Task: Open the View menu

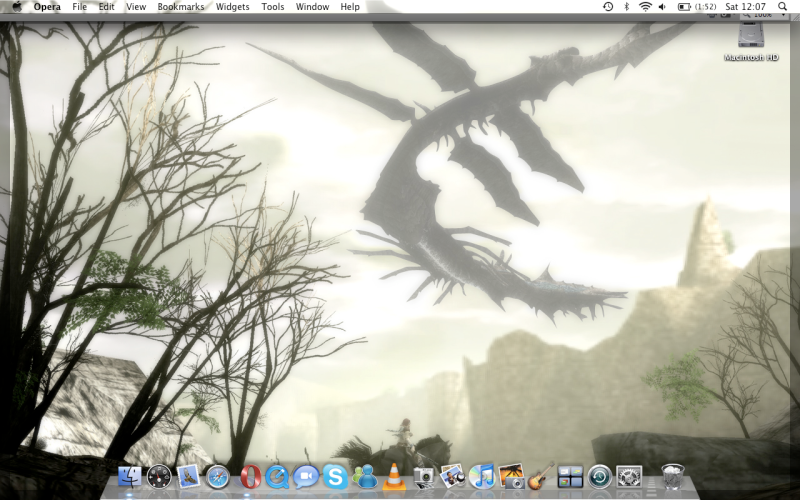Action: [136, 7]
